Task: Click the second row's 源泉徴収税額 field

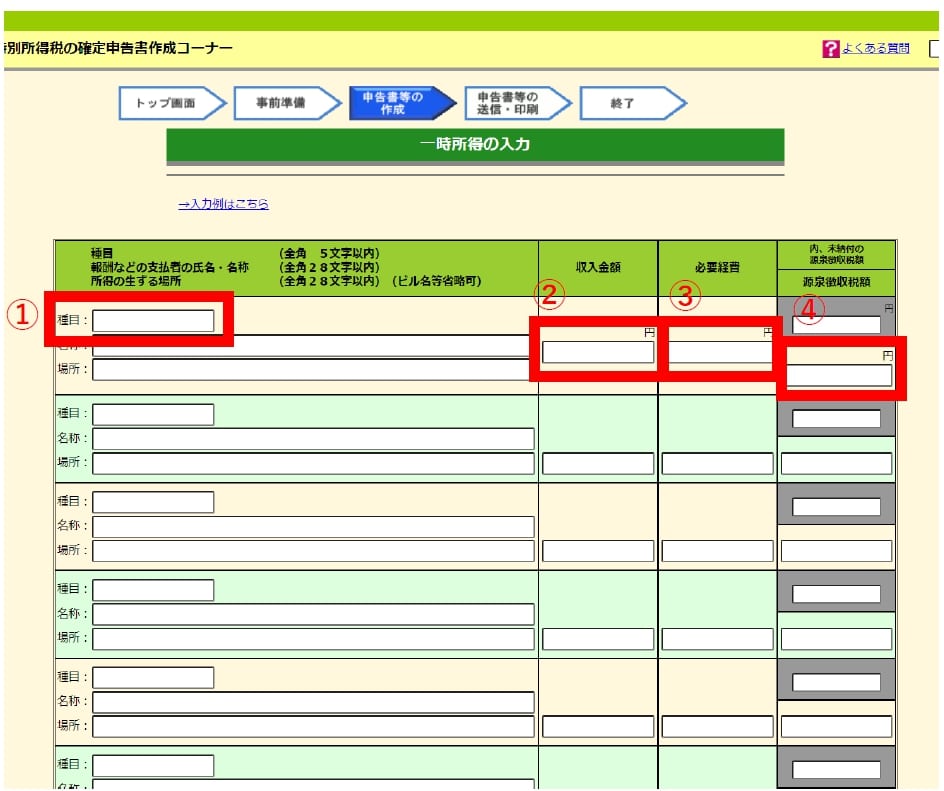Action: (836, 464)
